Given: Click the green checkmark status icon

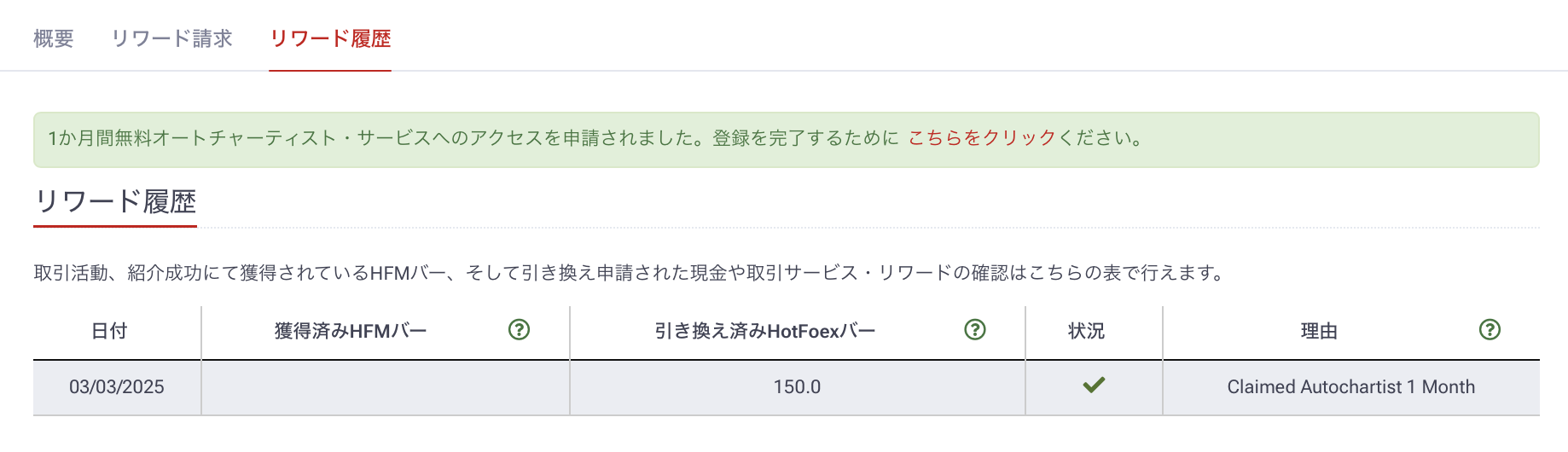Looking at the screenshot, I should click(x=1094, y=385).
